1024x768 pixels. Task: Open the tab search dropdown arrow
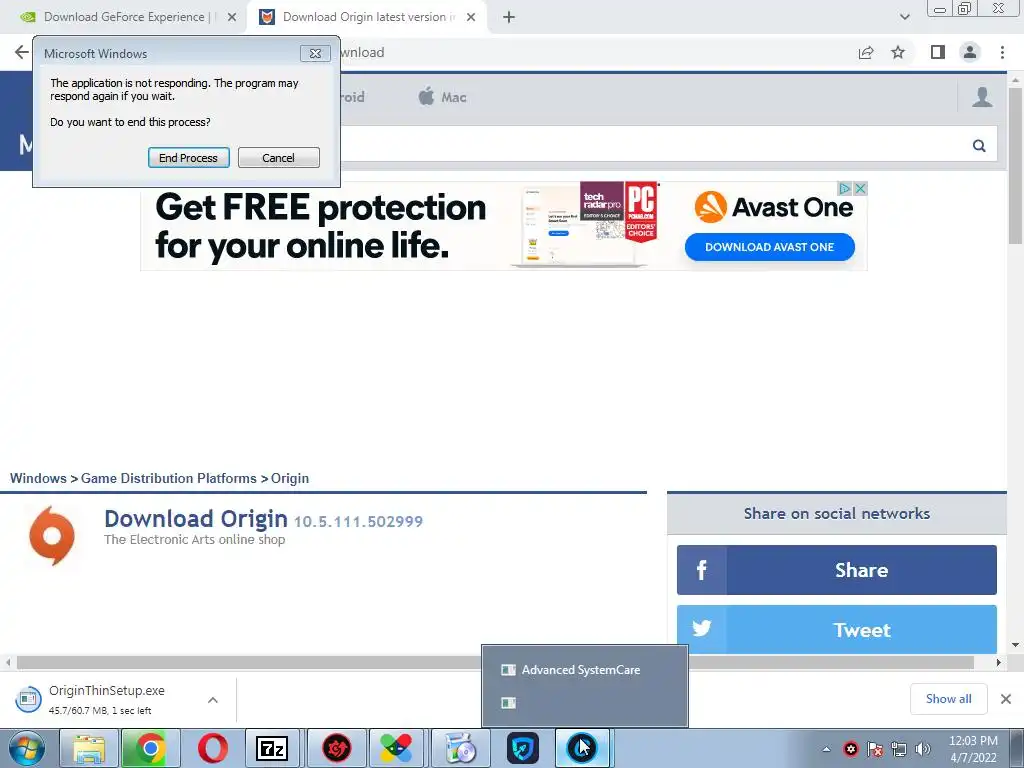click(x=904, y=17)
